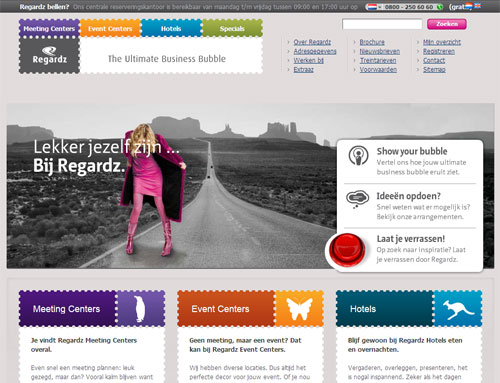The height and width of the screenshot is (383, 500).
Task: Click the kangaroo icon on Hotels banner
Action: pos(458,309)
